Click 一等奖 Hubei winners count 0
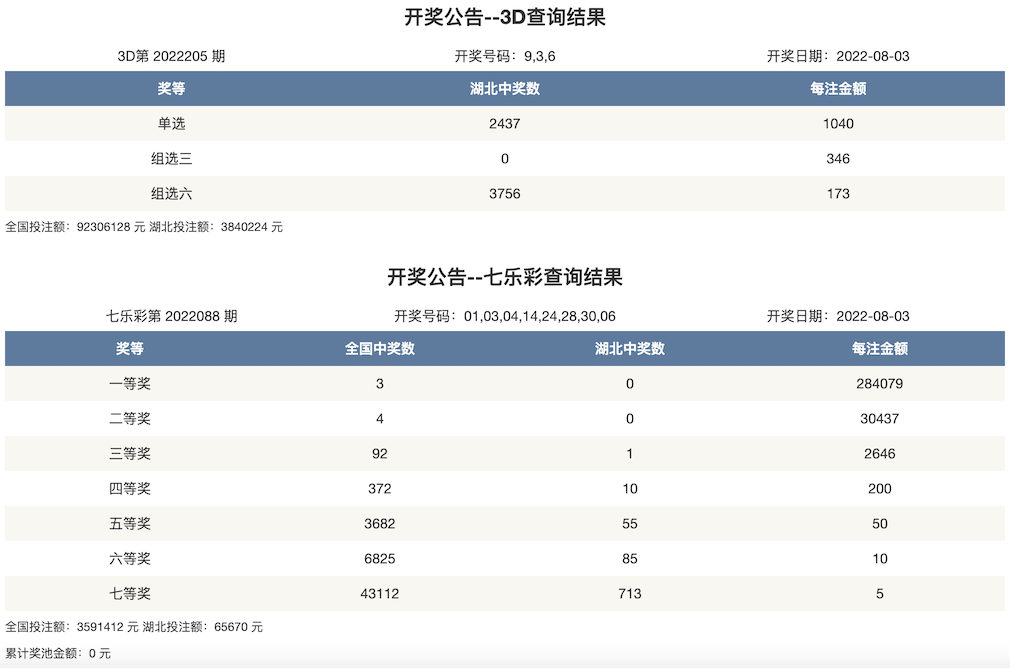The width and height of the screenshot is (1010, 668). (629, 384)
